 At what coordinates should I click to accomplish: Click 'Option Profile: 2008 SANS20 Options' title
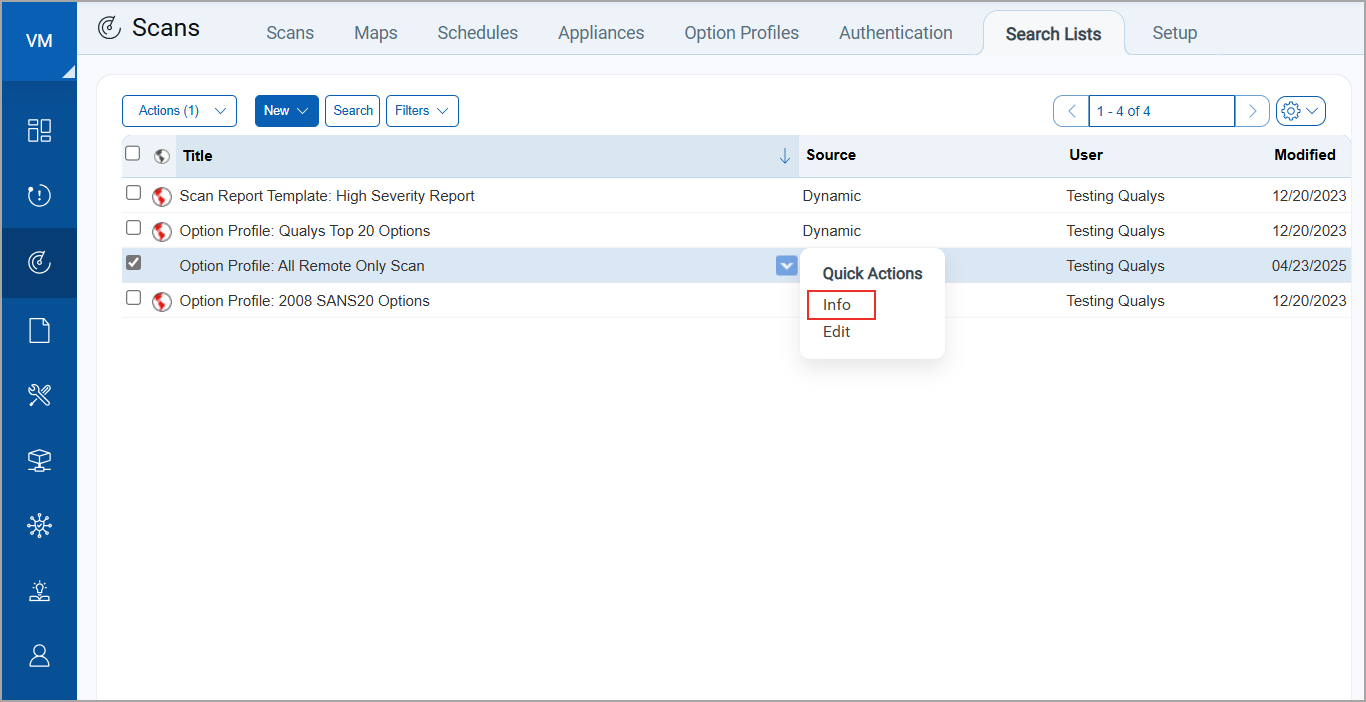click(305, 301)
